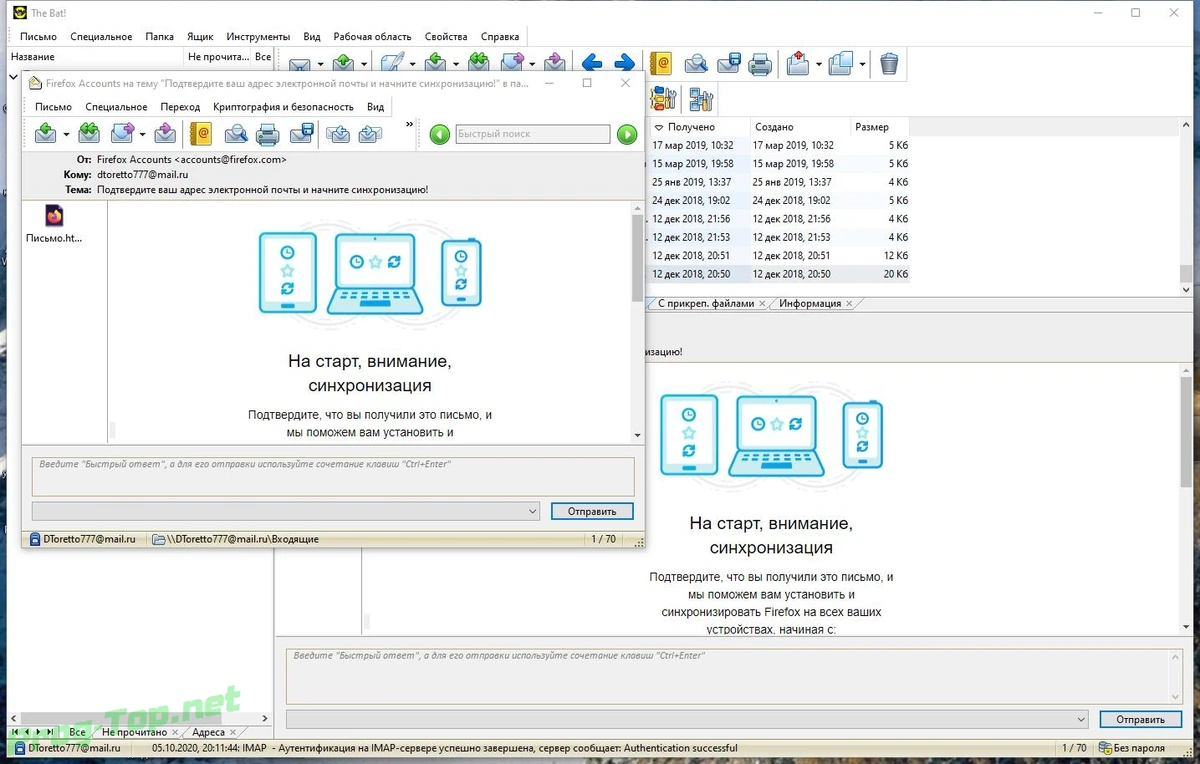Image resolution: width=1200 pixels, height=764 pixels.
Task: Open the address book in the main toolbar
Action: coord(660,64)
